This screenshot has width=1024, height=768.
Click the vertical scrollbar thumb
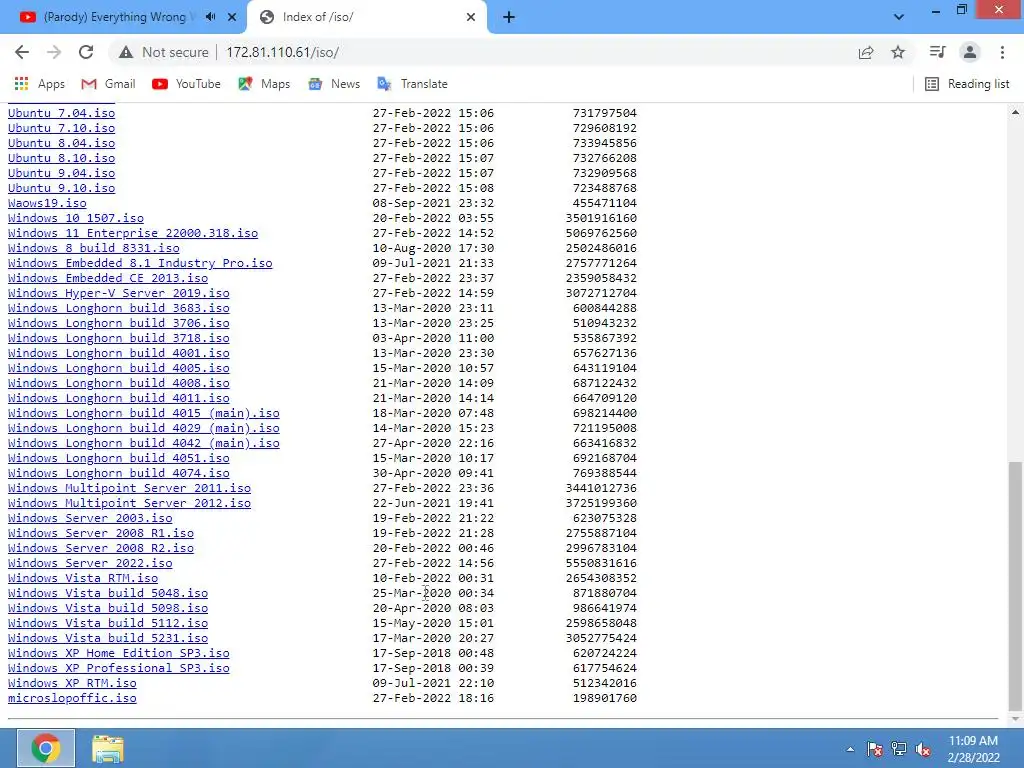coord(1015,585)
